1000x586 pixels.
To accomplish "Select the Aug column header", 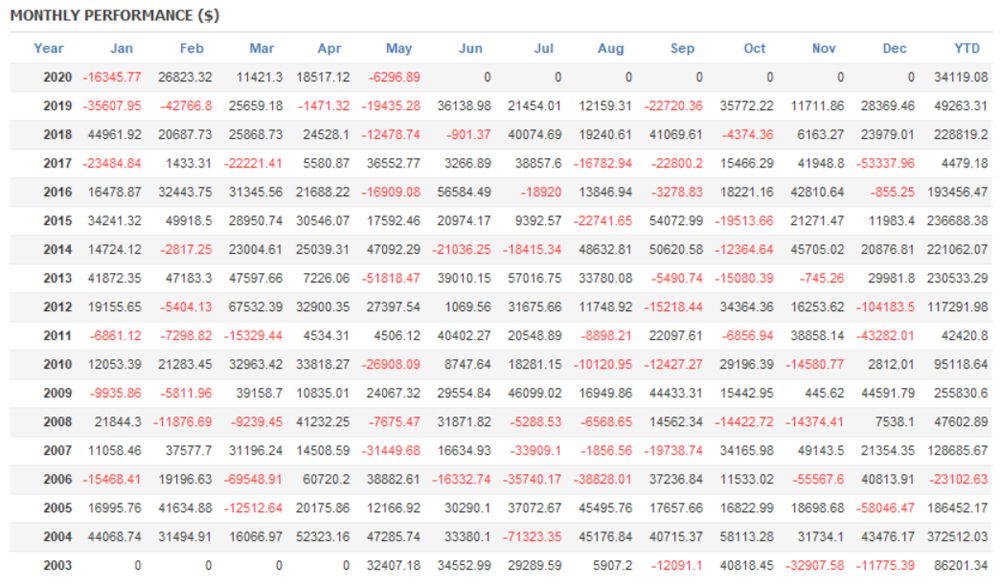I will (x=610, y=48).
